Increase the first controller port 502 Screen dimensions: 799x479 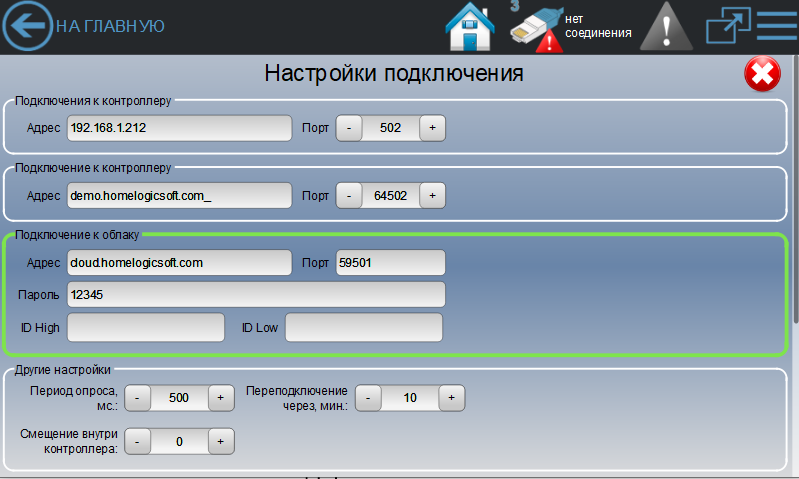tap(432, 128)
